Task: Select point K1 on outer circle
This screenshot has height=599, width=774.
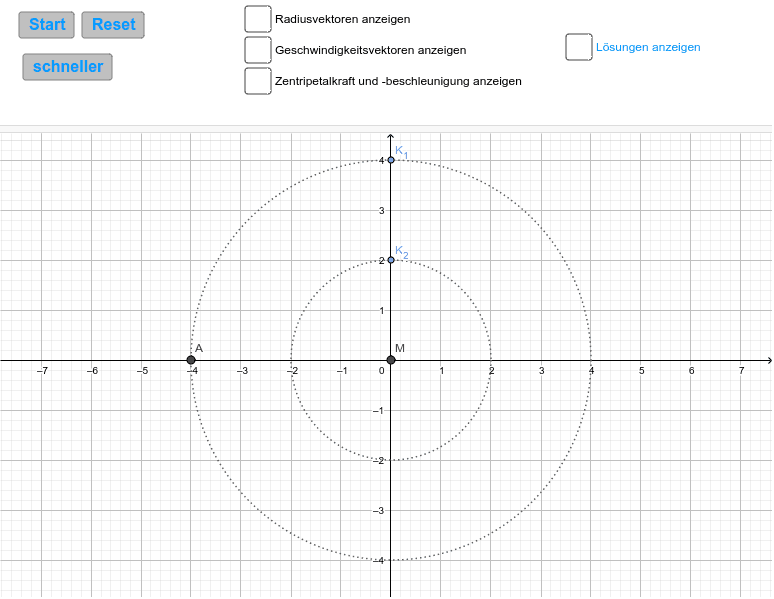Action: [391, 160]
